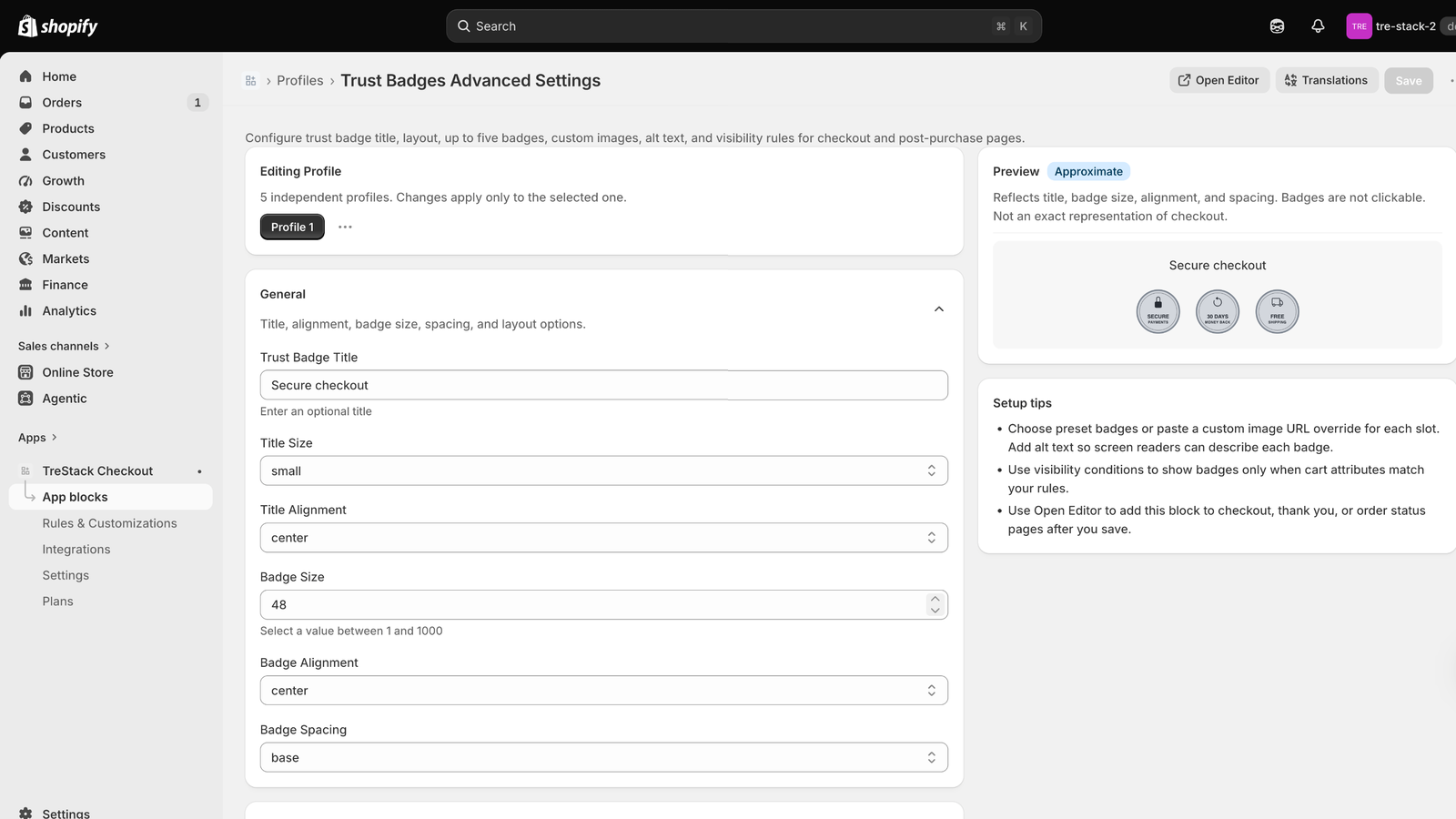1456x819 pixels.
Task: Click the Profiles breadcrumb link
Action: 300,81
